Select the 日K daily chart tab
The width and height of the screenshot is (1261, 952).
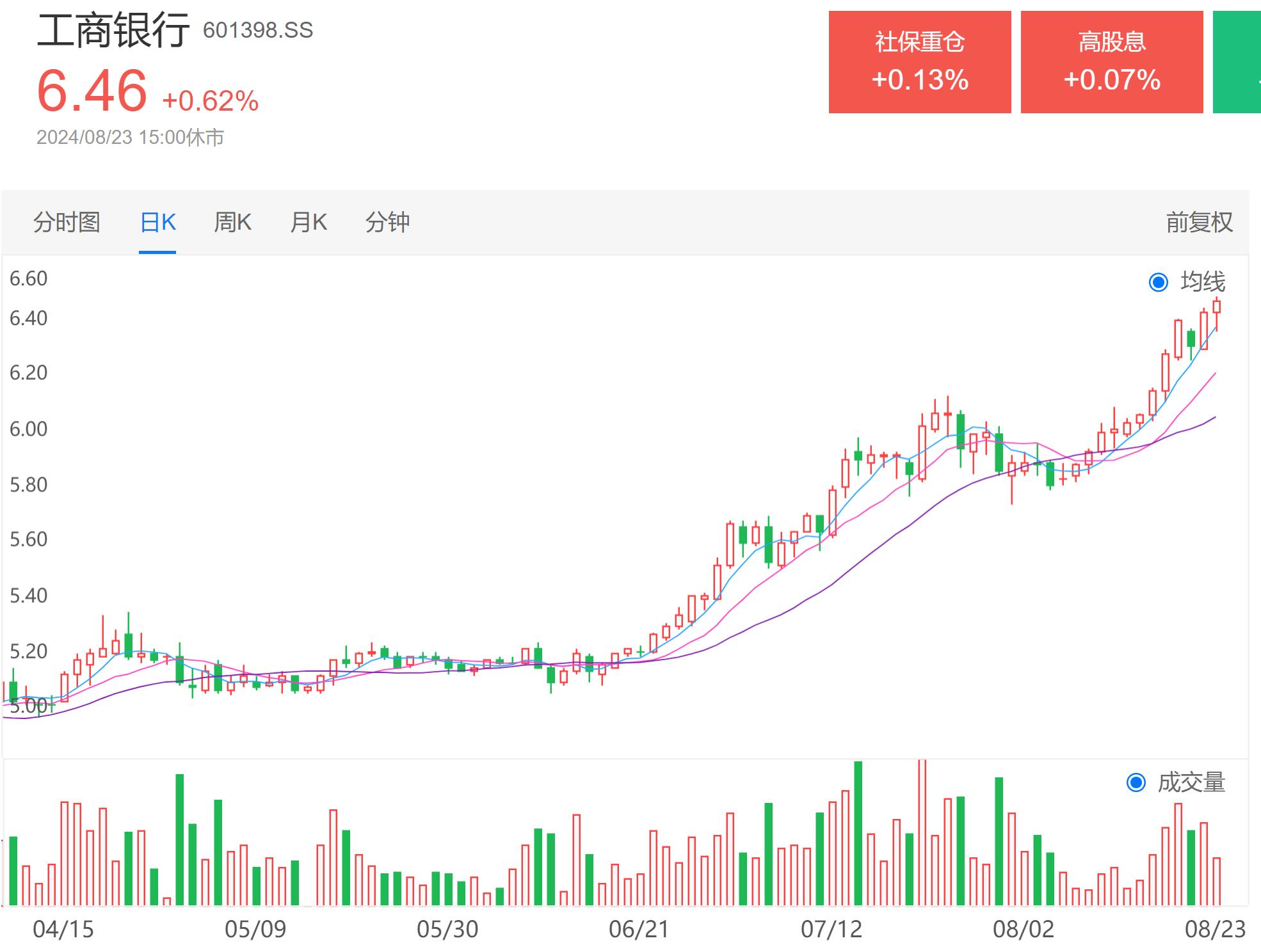(x=157, y=223)
